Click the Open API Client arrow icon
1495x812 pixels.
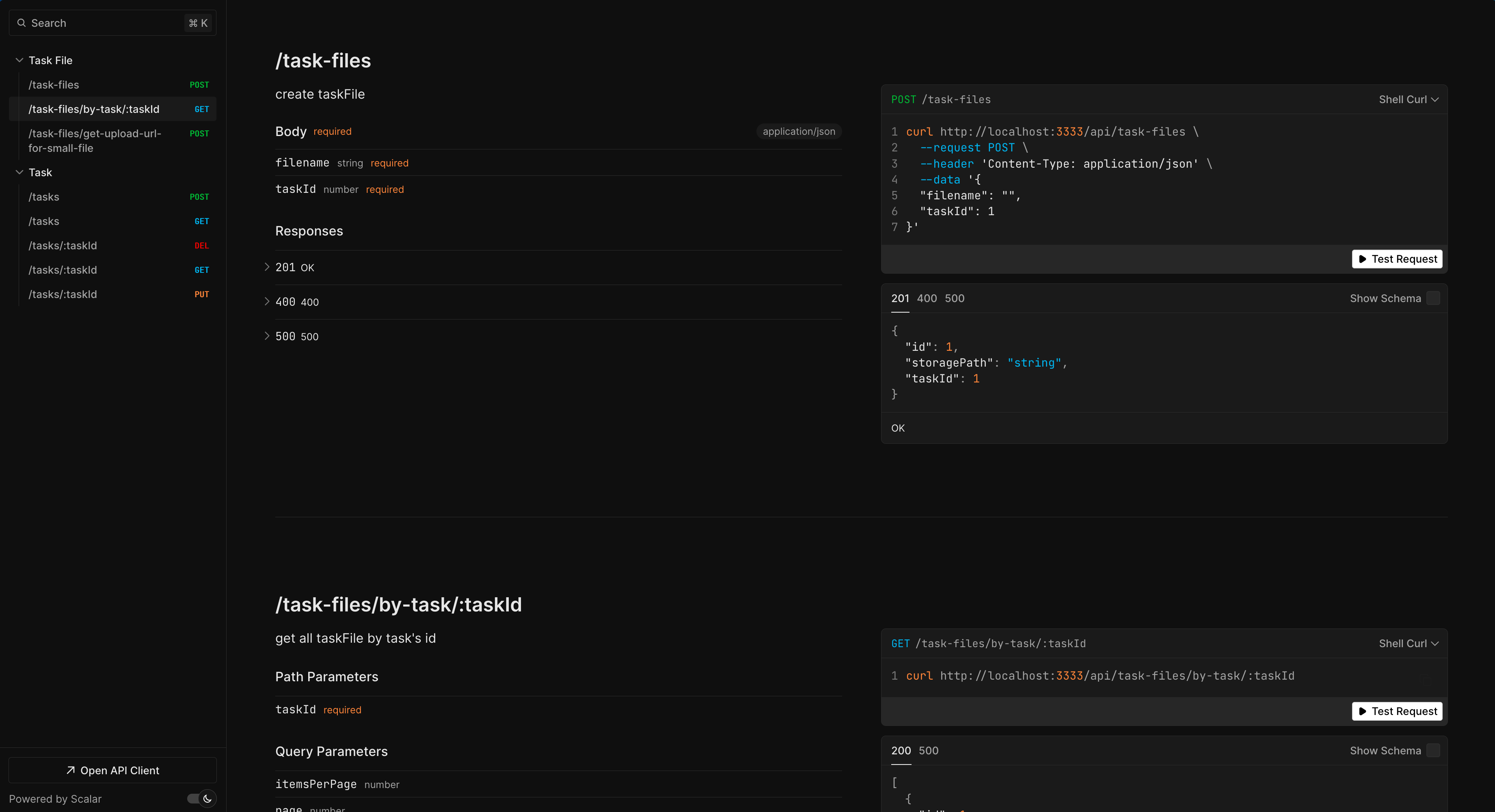(x=70, y=770)
